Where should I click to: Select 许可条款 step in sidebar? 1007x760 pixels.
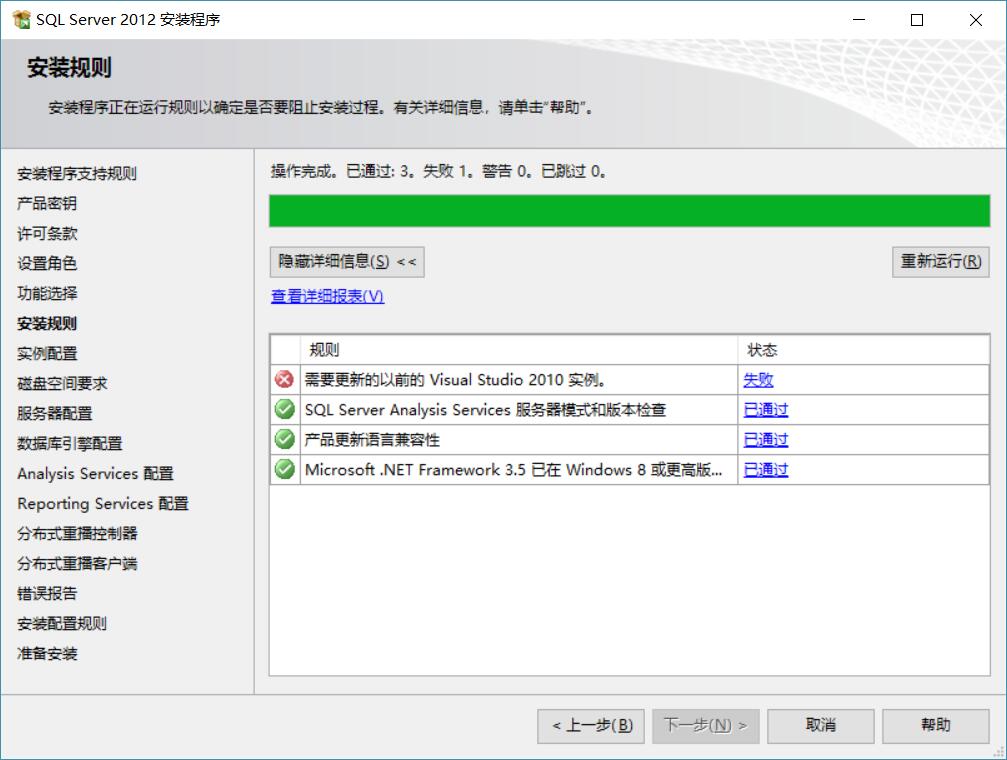[x=47, y=234]
